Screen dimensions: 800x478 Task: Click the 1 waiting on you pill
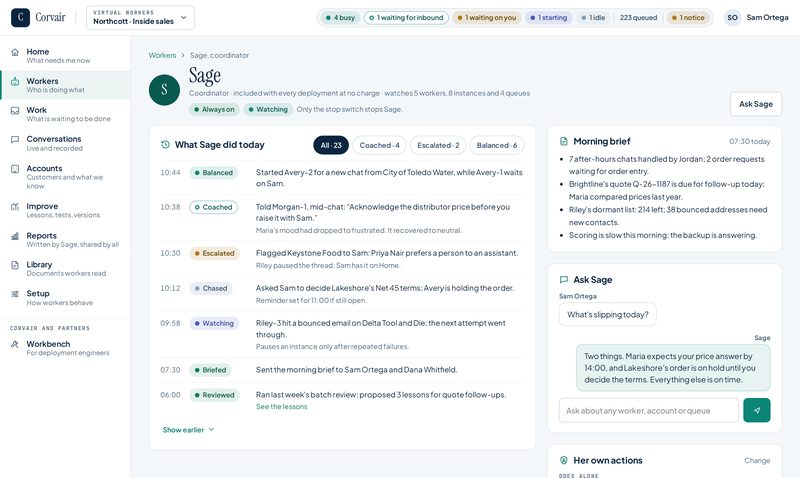click(487, 17)
